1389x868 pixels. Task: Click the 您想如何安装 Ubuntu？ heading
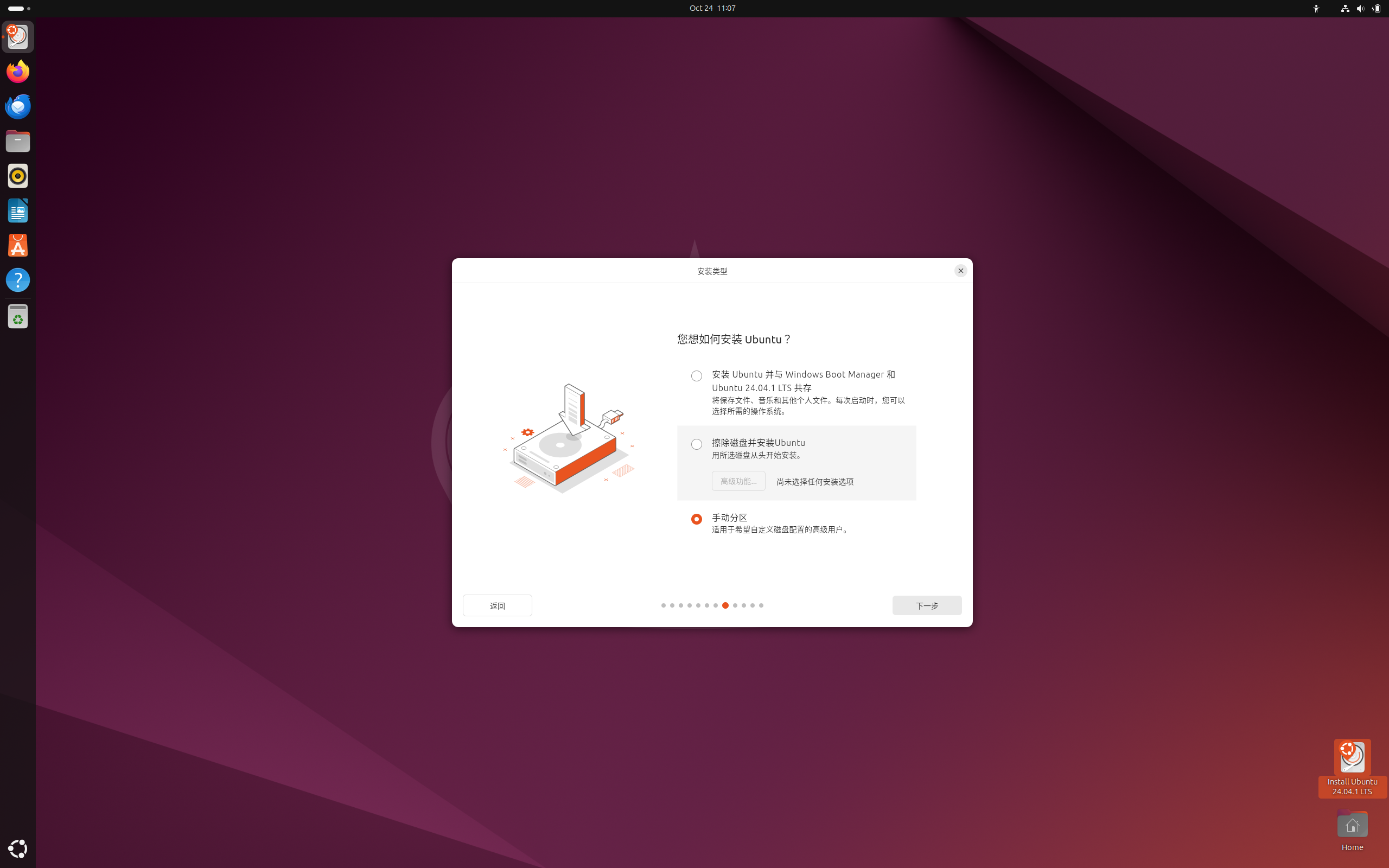click(734, 339)
